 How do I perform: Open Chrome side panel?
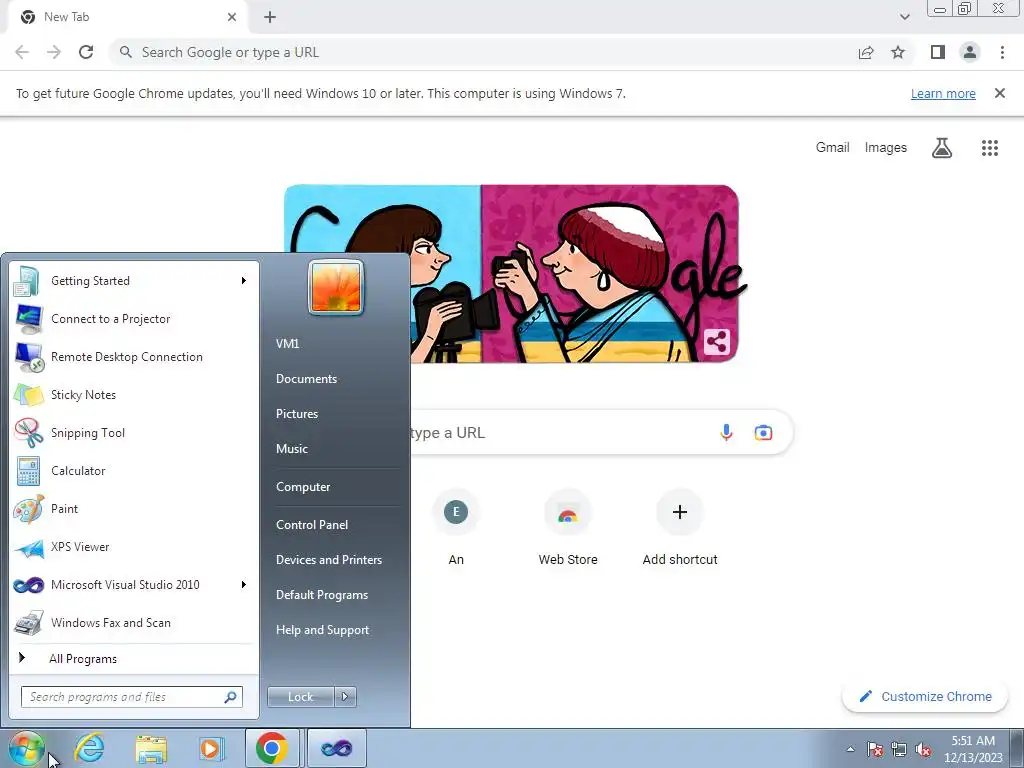(x=938, y=52)
